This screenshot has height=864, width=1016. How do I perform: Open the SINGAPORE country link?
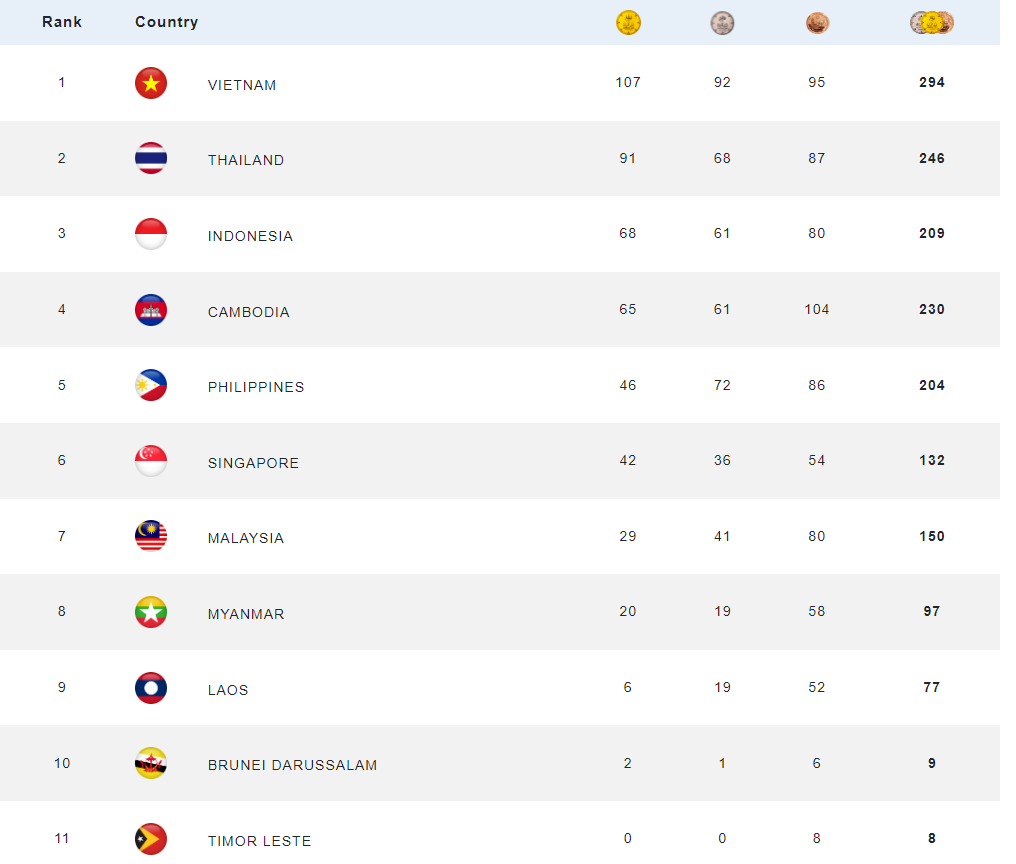click(253, 463)
